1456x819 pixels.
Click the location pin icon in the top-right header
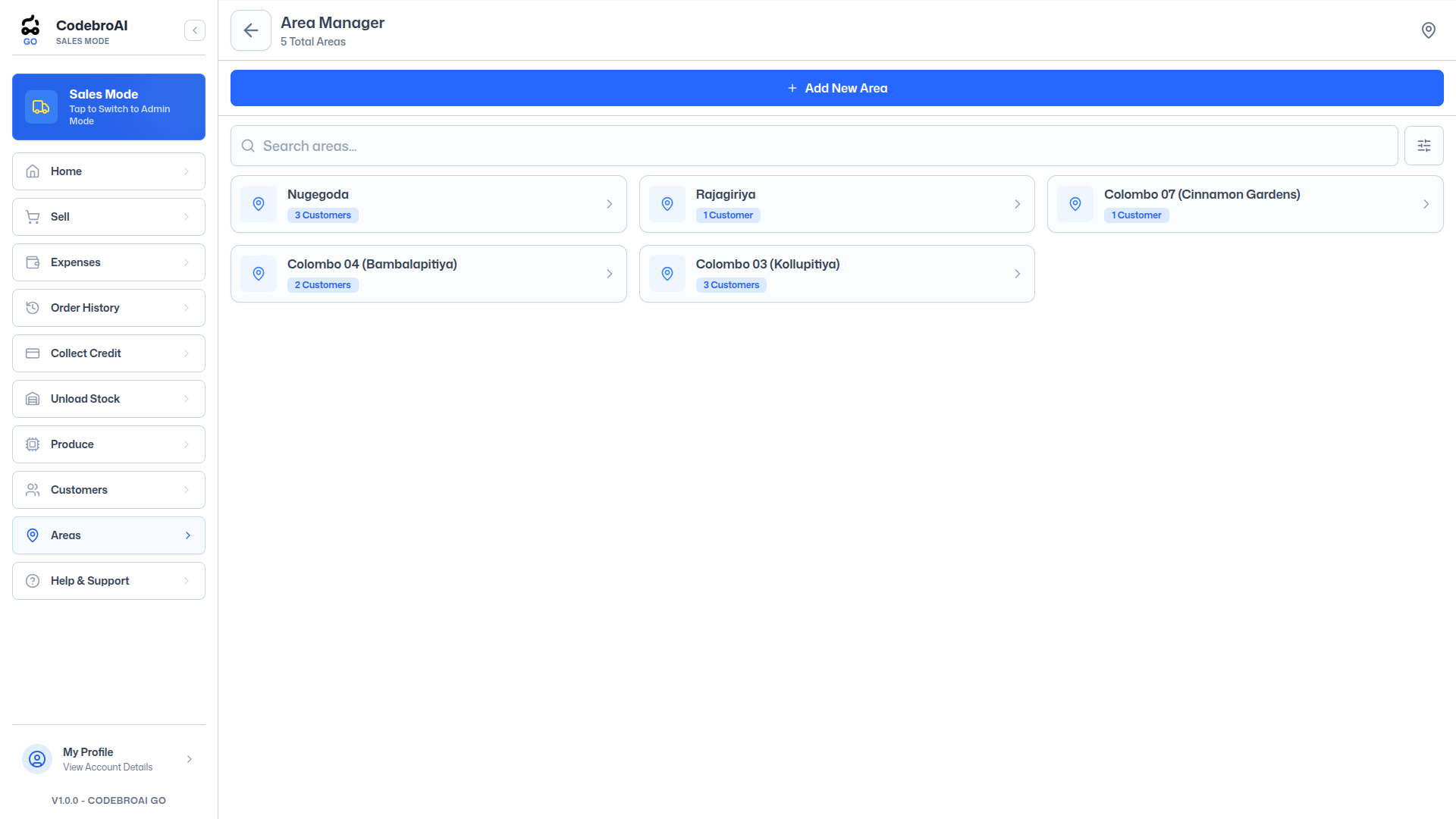[1428, 30]
